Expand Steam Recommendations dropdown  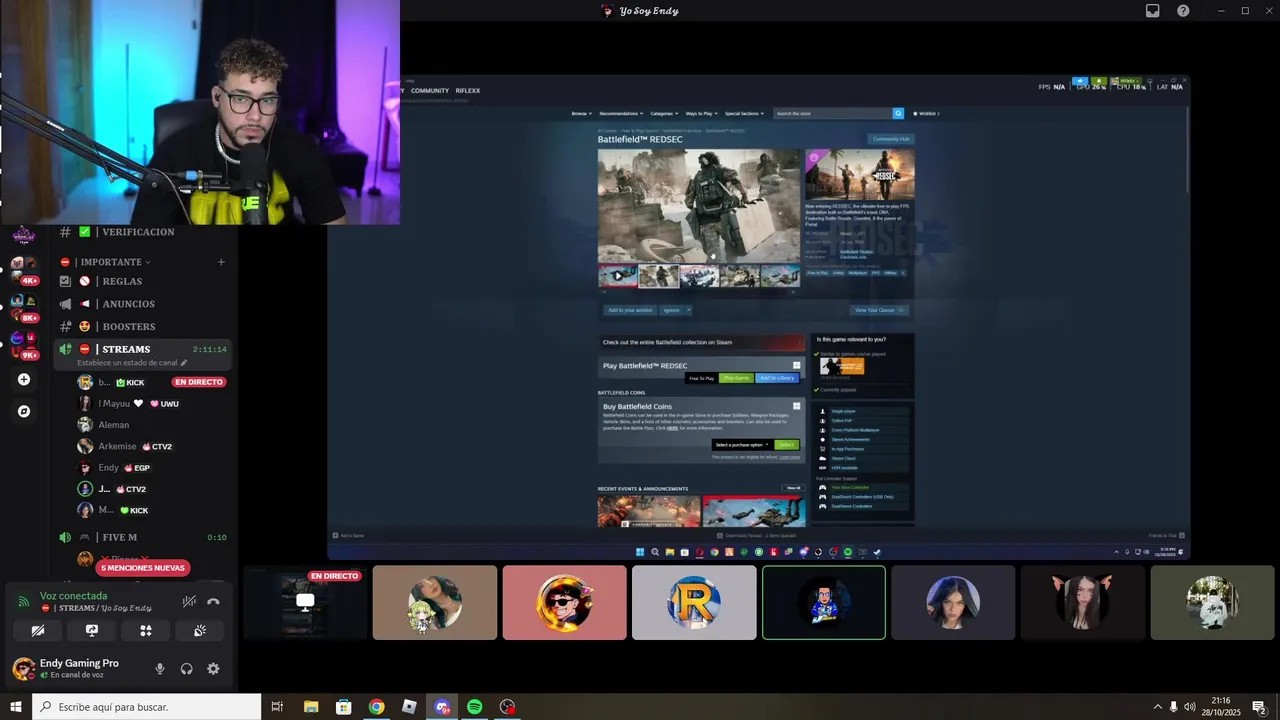(x=621, y=113)
